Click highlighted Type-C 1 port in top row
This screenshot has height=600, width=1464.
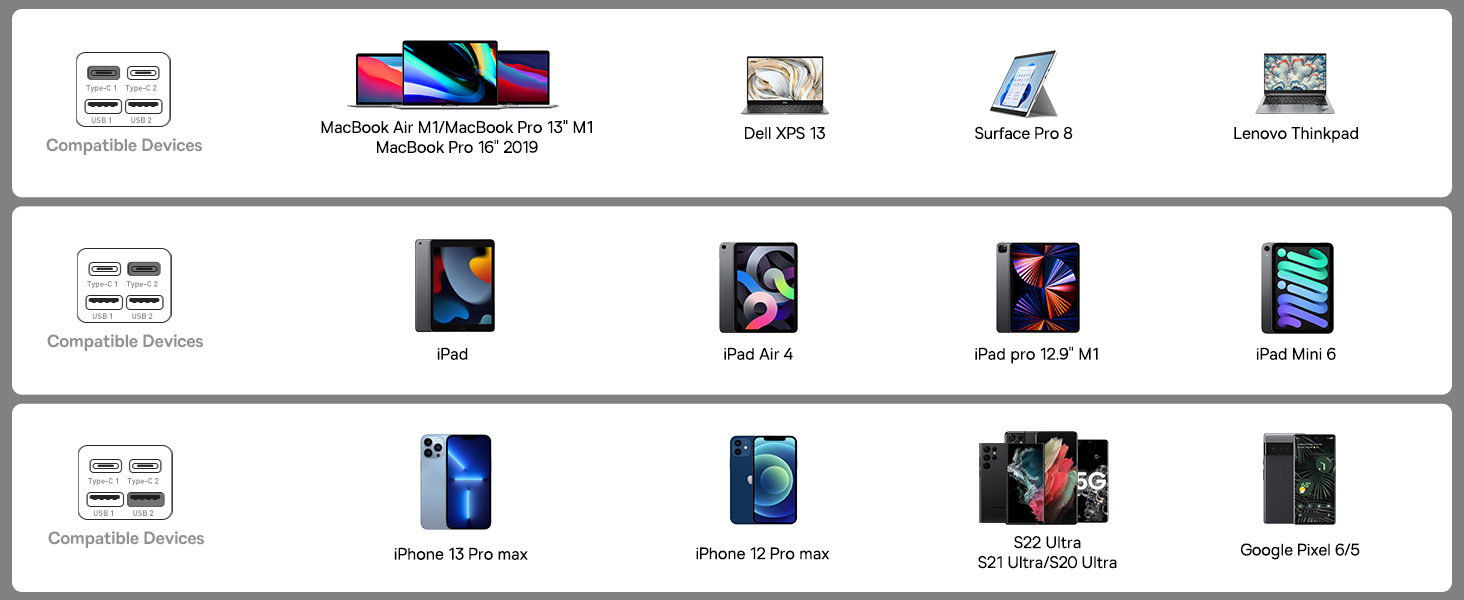(x=103, y=73)
